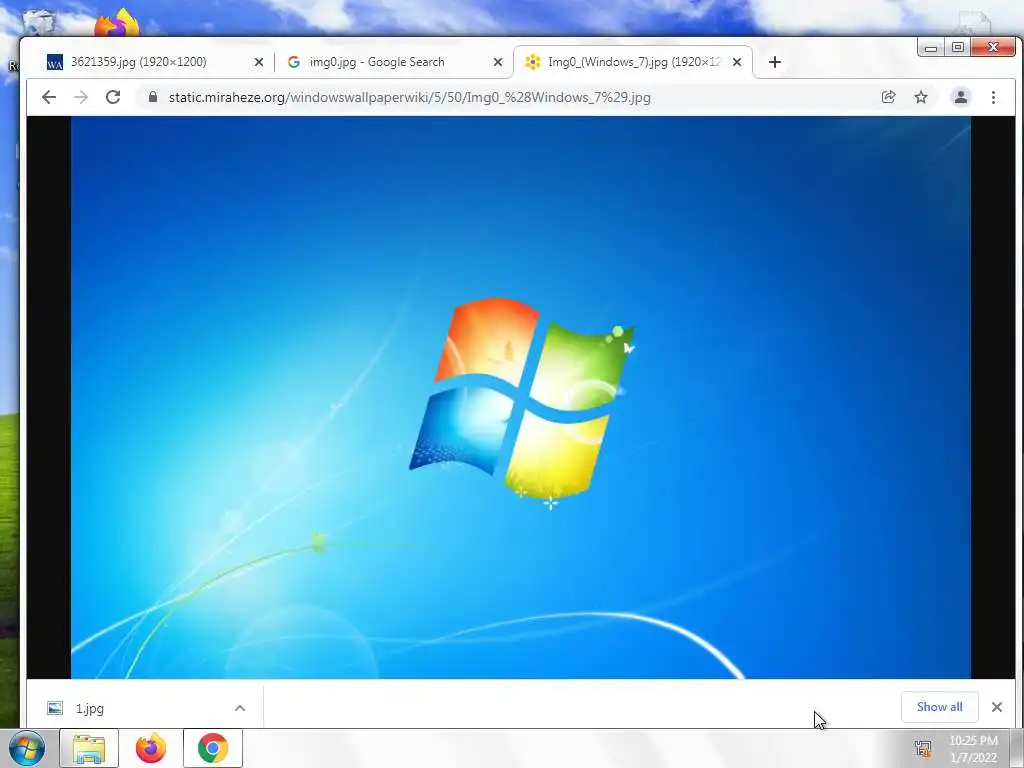This screenshot has width=1024, height=768.
Task: Close the 3621359.jpg tab
Action: click(259, 62)
